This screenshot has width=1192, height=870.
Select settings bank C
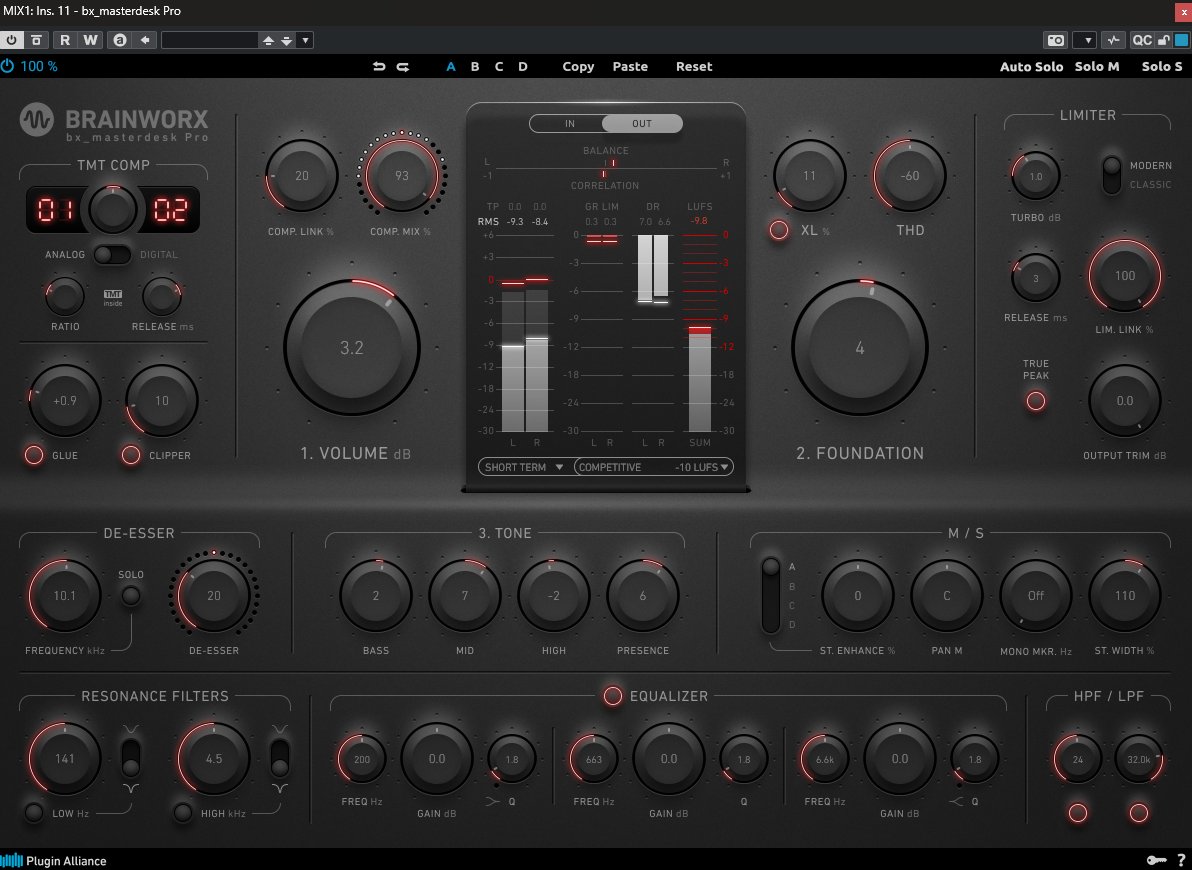[499, 67]
